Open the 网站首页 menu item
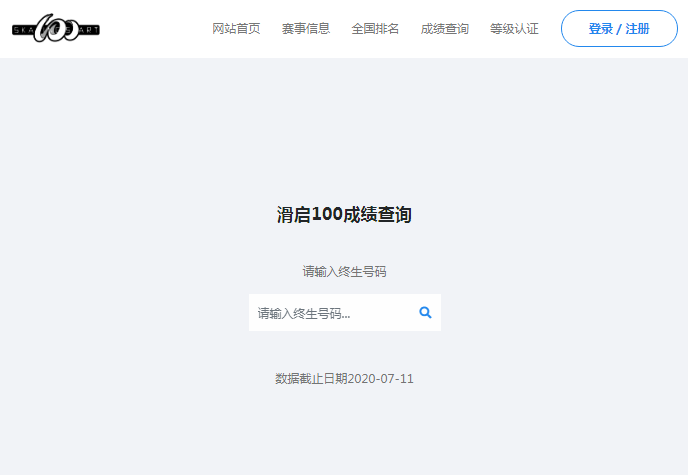 [236, 29]
